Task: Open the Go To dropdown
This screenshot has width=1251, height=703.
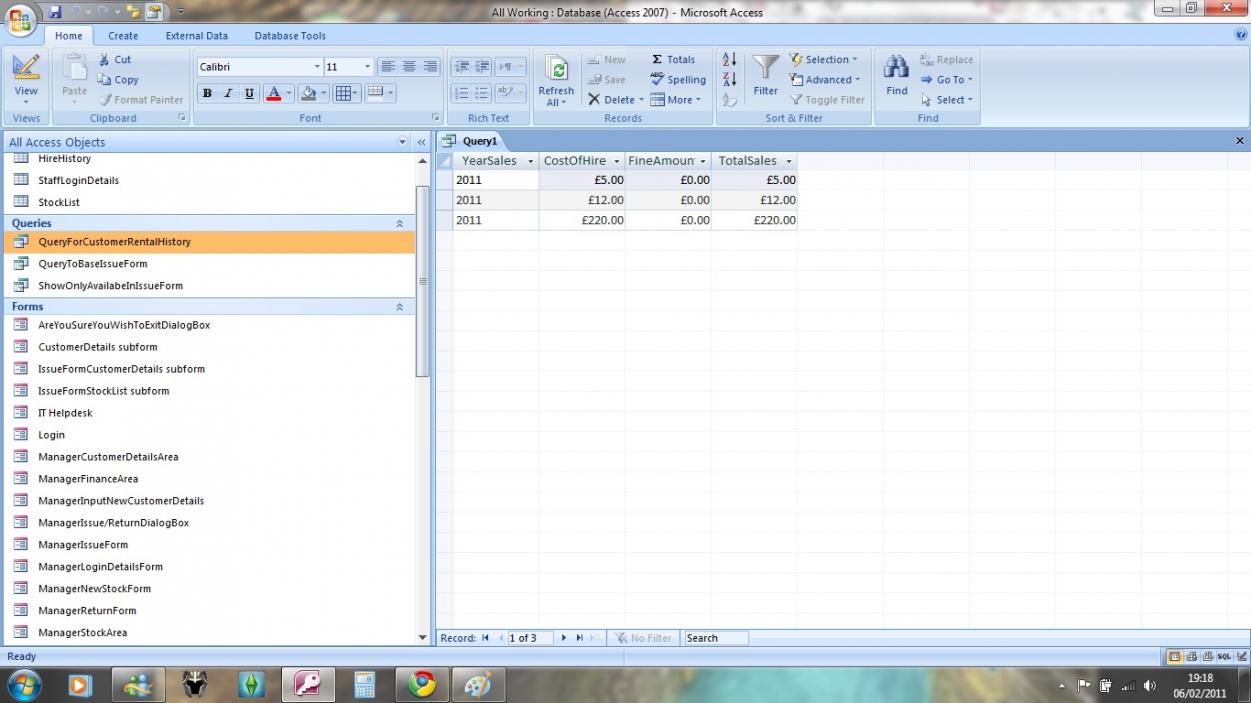Action: [946, 80]
